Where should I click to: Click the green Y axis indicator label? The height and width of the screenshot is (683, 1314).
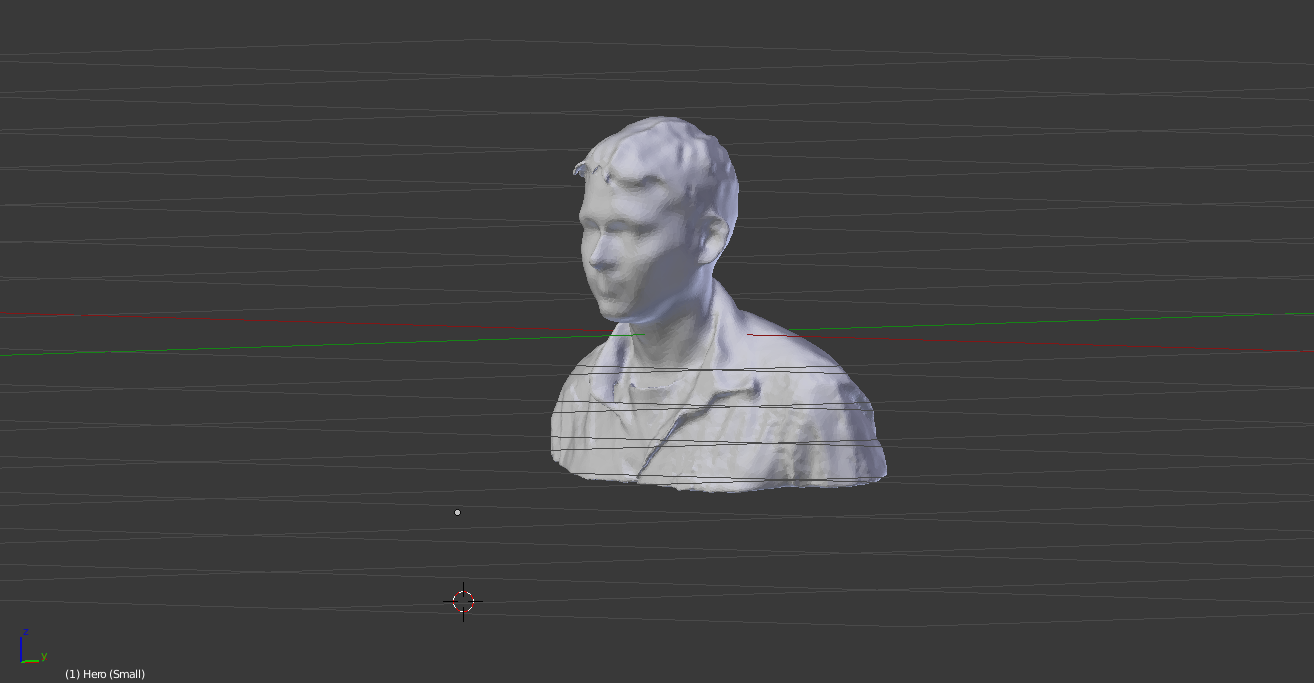click(44, 656)
